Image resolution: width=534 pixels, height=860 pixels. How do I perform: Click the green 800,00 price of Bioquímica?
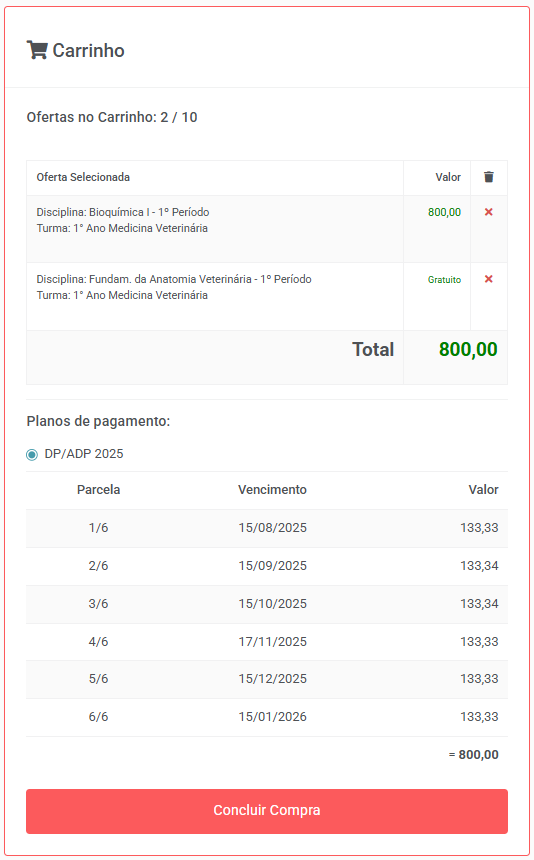[x=444, y=212]
